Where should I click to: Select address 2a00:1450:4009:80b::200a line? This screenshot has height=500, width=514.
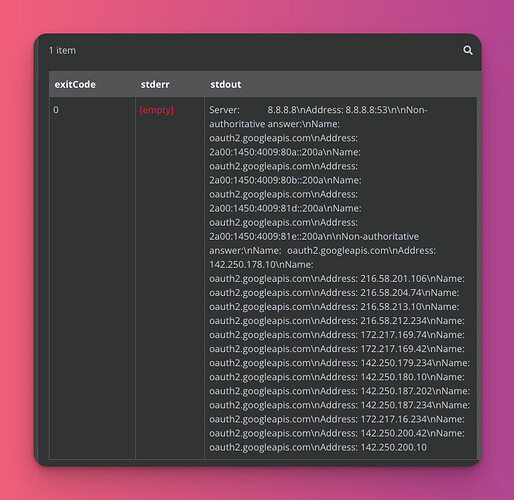click(x=285, y=180)
